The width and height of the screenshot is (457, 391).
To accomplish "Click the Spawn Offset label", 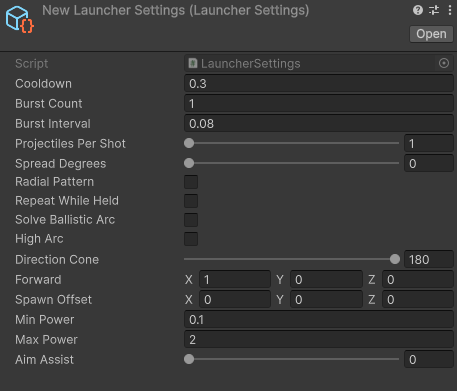I will point(53,299).
